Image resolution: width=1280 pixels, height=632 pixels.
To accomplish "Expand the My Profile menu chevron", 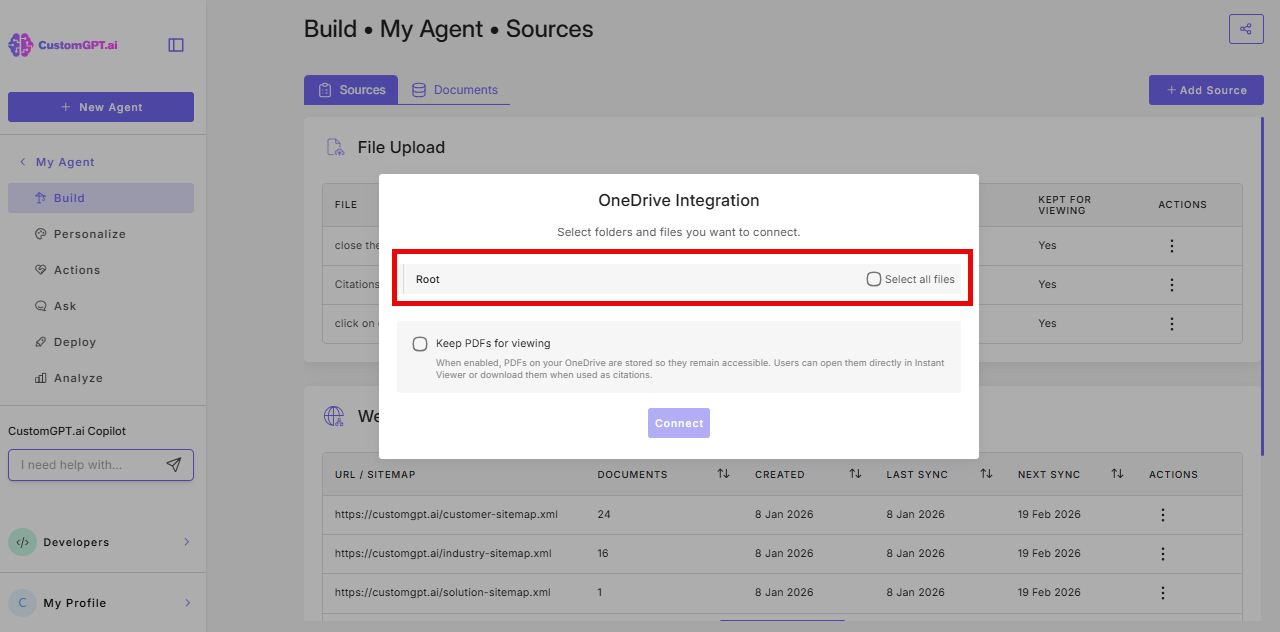I will [x=187, y=603].
